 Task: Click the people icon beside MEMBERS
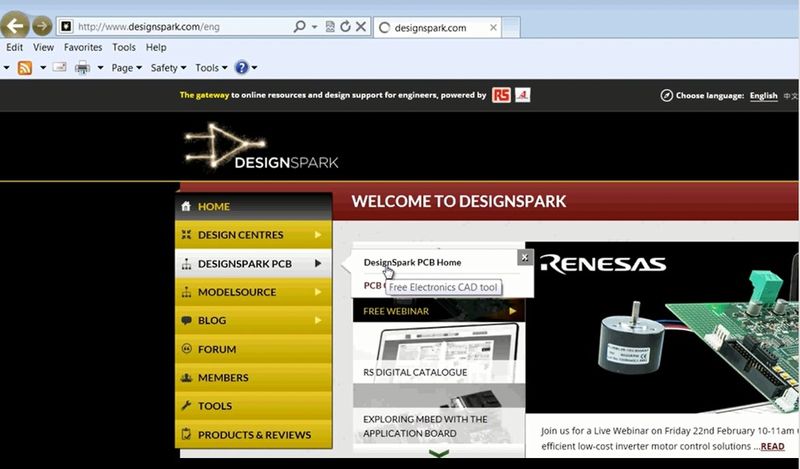coord(186,378)
